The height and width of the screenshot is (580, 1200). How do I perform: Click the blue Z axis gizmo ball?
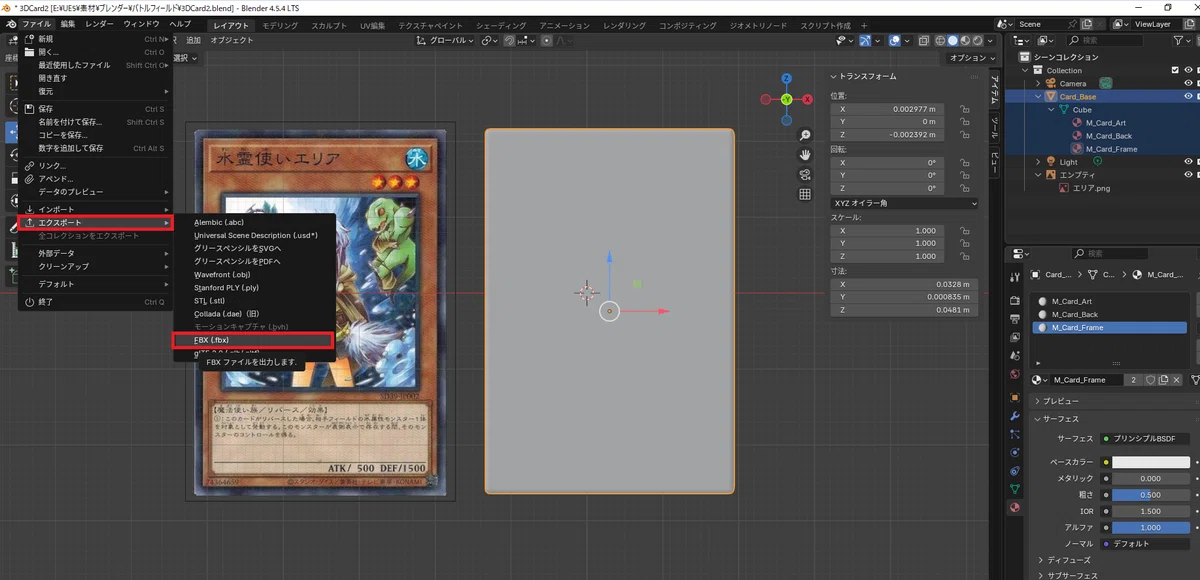(787, 77)
